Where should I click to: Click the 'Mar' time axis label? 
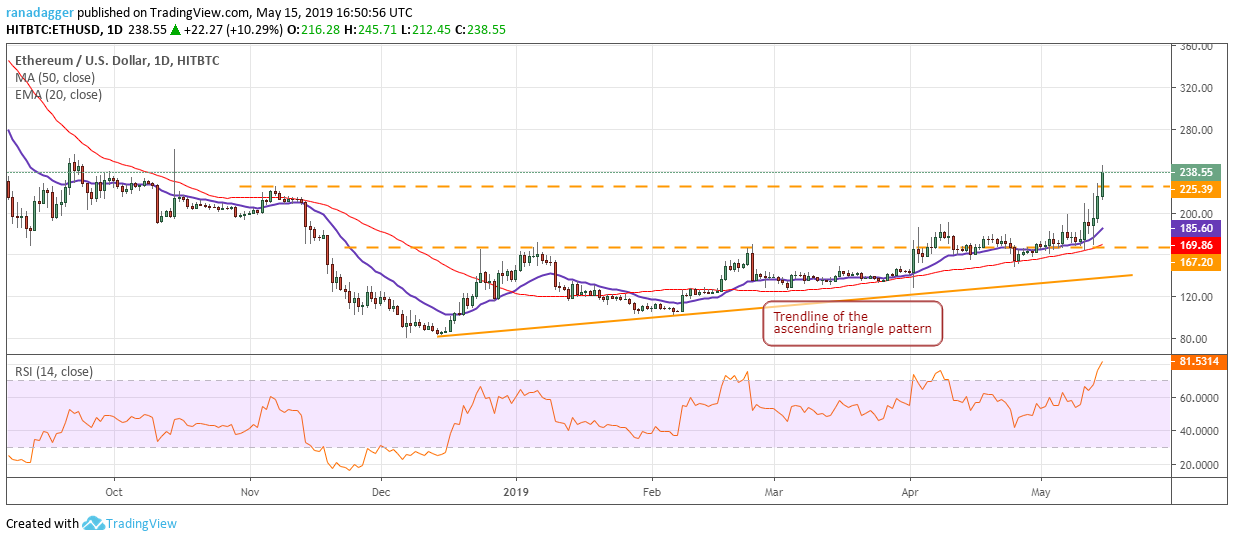pos(773,492)
